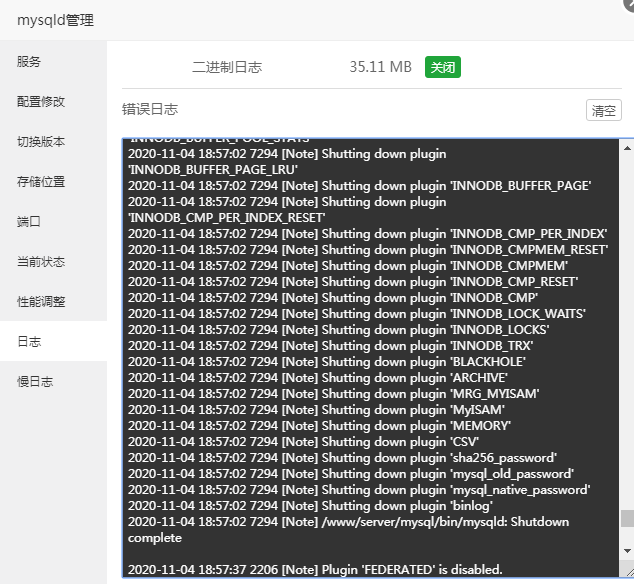Click log line Shutting down plugin 'MRG_MYISAM'
This screenshot has height=584, width=634.
click(x=334, y=394)
